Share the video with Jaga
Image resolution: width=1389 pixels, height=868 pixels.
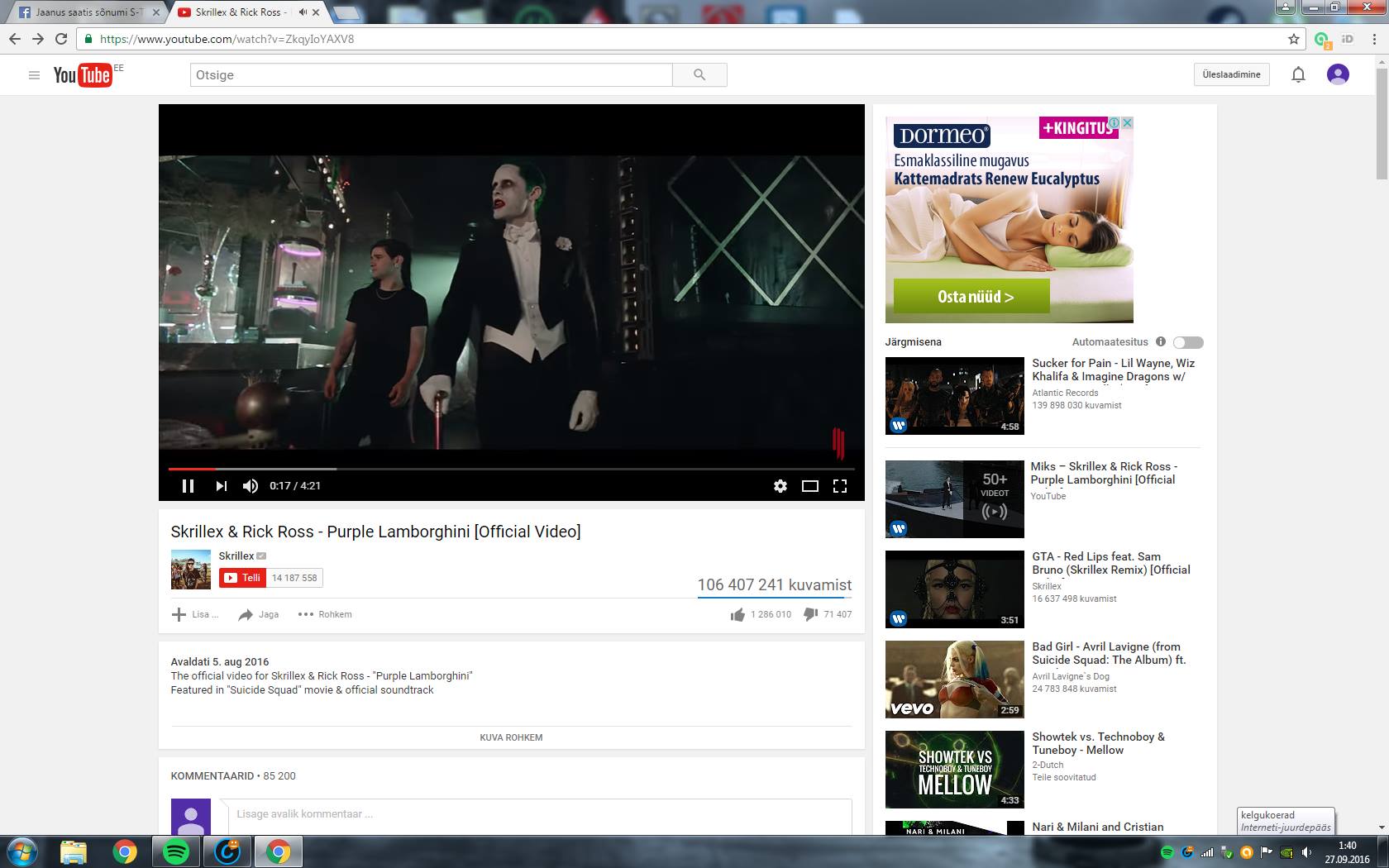click(x=259, y=614)
